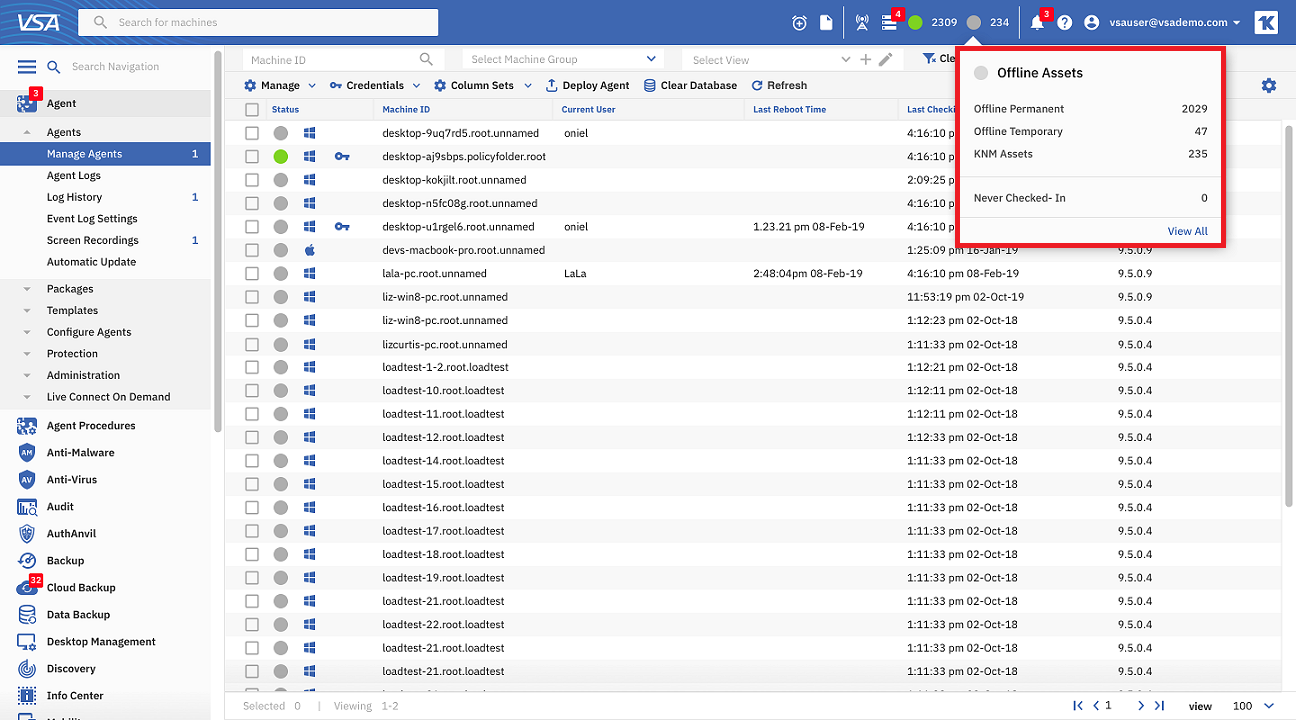1296x720 pixels.
Task: Check the box for desktop-kokjilt.root.unnamed
Action: click(252, 180)
